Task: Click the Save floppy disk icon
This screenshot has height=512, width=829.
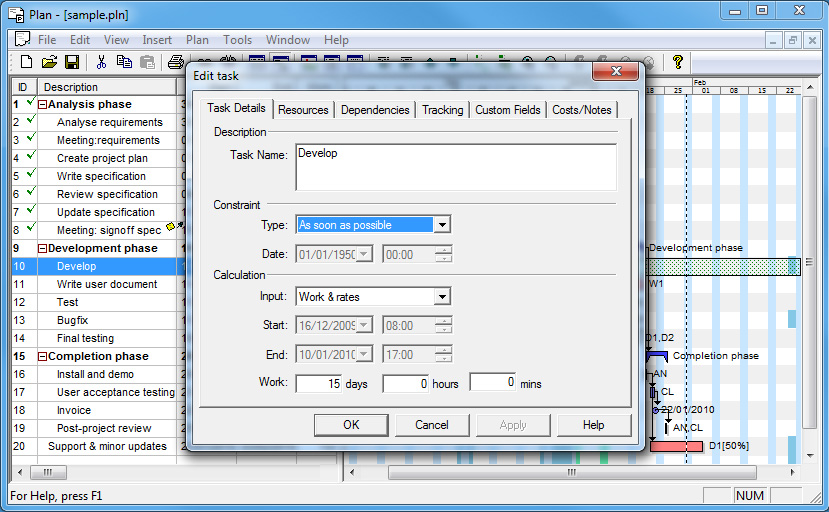Action: click(x=72, y=62)
